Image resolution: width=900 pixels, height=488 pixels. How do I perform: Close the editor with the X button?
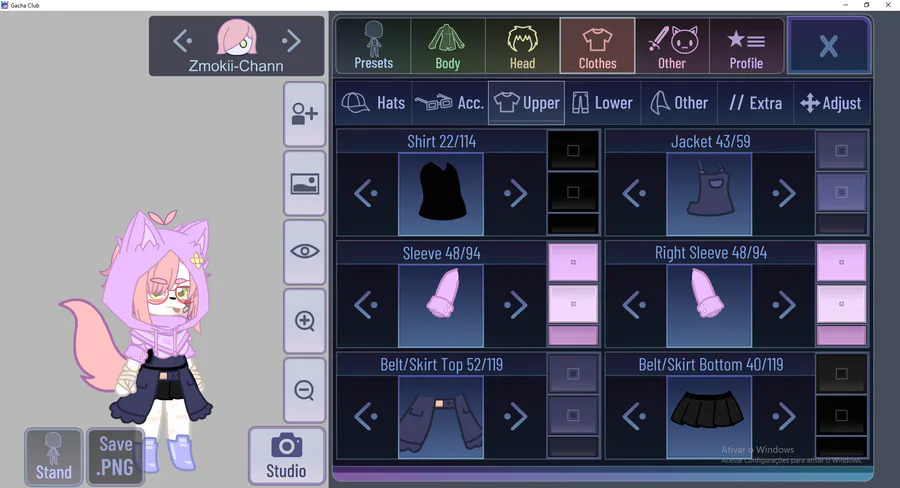[829, 46]
